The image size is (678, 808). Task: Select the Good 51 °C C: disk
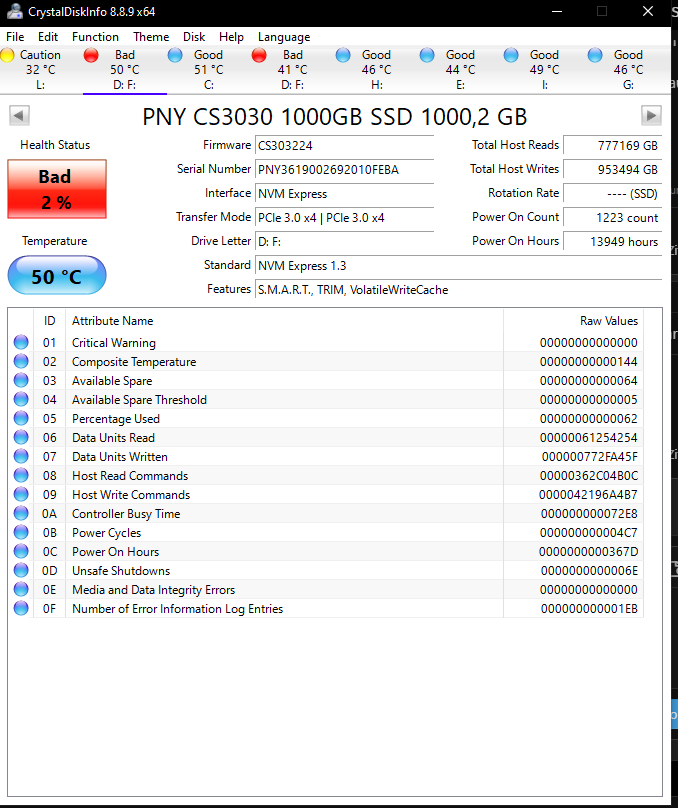click(x=209, y=70)
